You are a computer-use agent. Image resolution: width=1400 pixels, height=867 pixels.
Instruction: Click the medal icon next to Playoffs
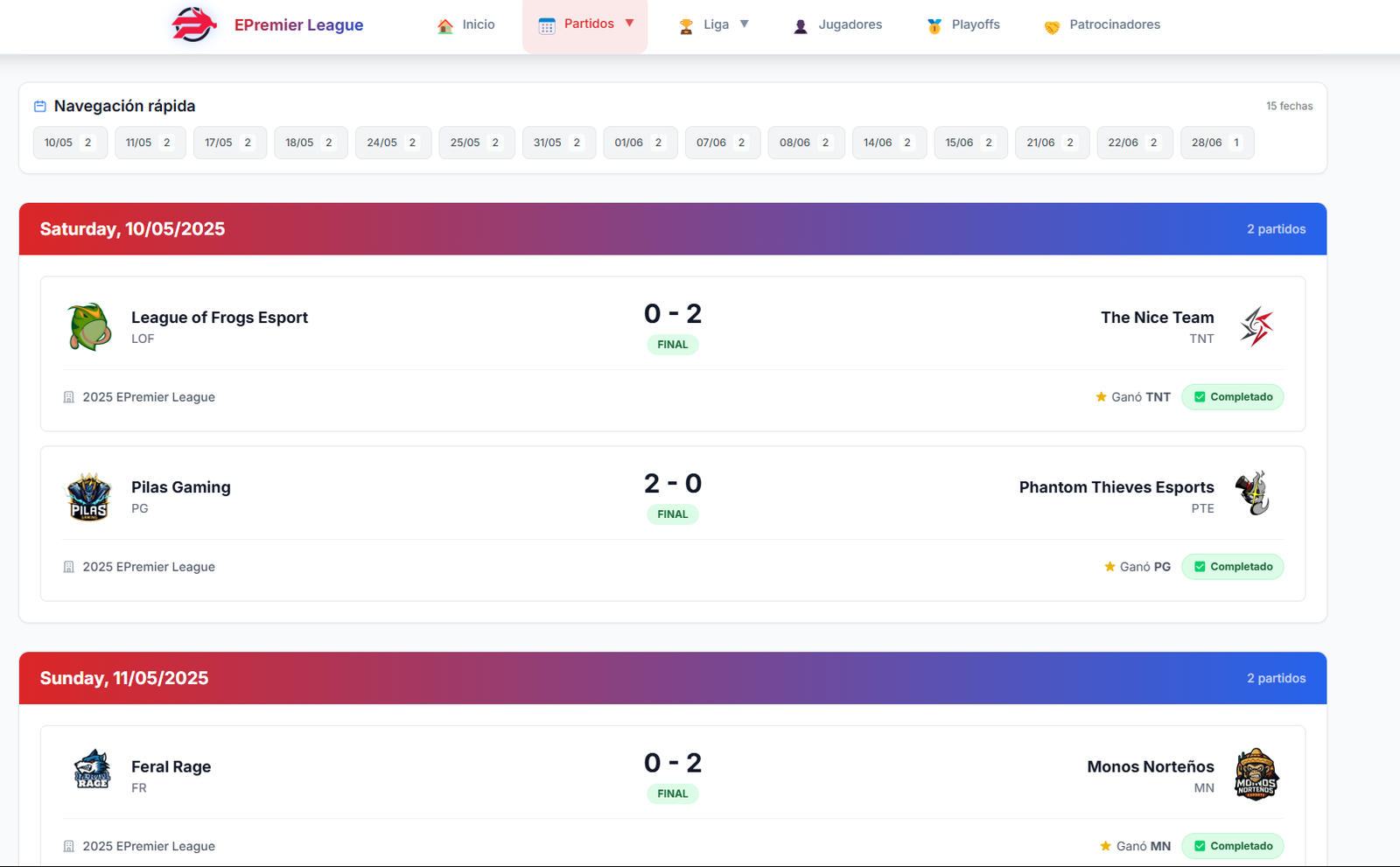[934, 24]
